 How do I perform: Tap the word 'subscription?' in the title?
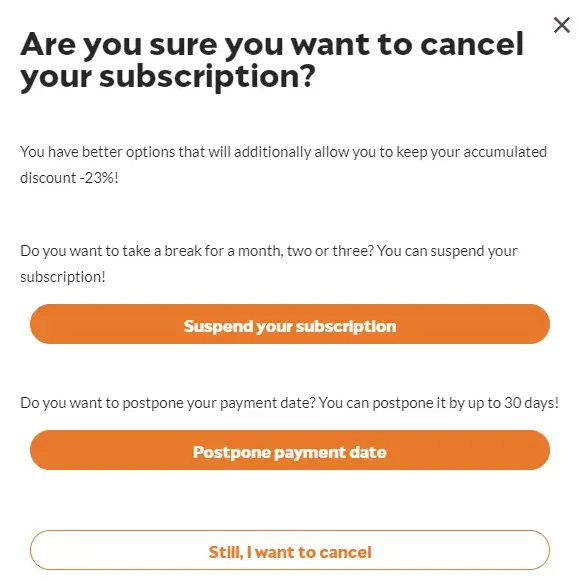(x=207, y=77)
